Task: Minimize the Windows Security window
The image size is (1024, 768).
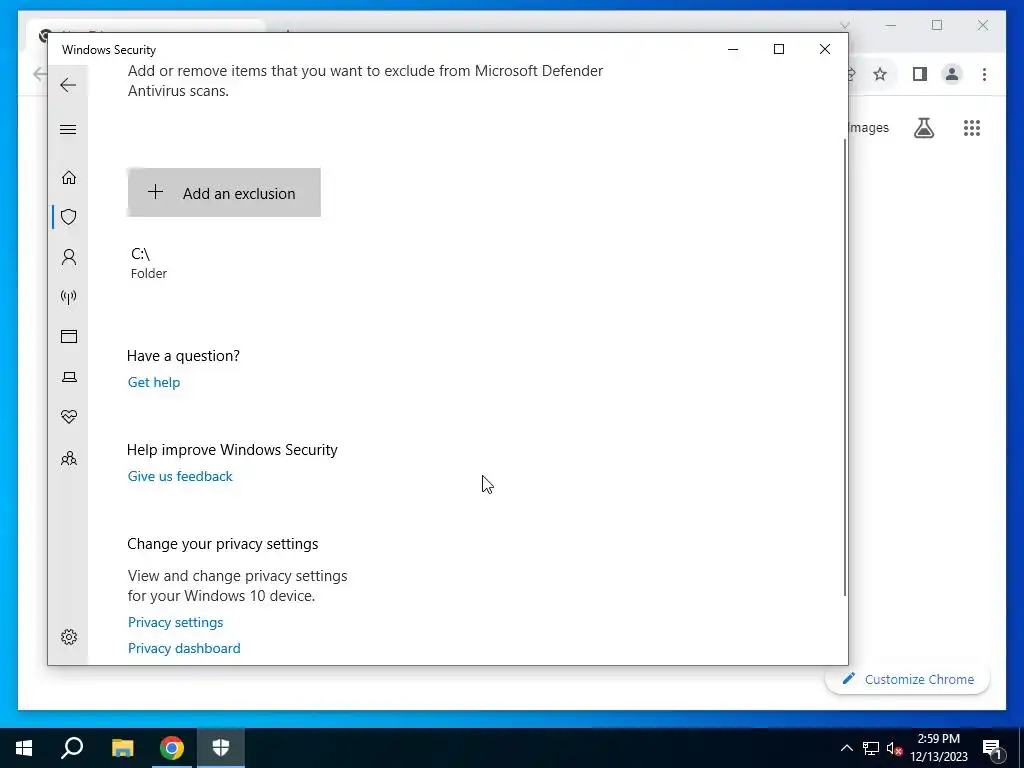Action: pos(733,49)
